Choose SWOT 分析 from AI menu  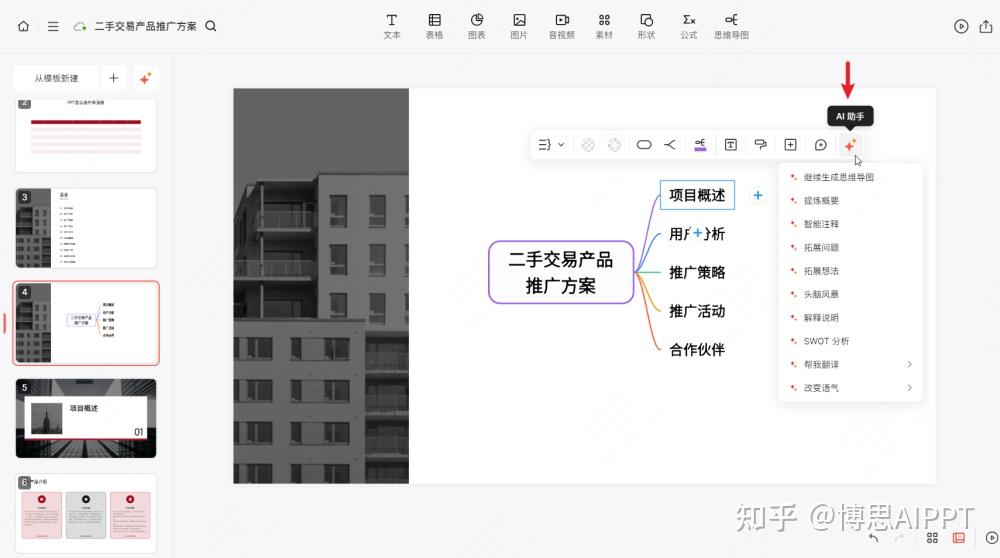point(850,341)
